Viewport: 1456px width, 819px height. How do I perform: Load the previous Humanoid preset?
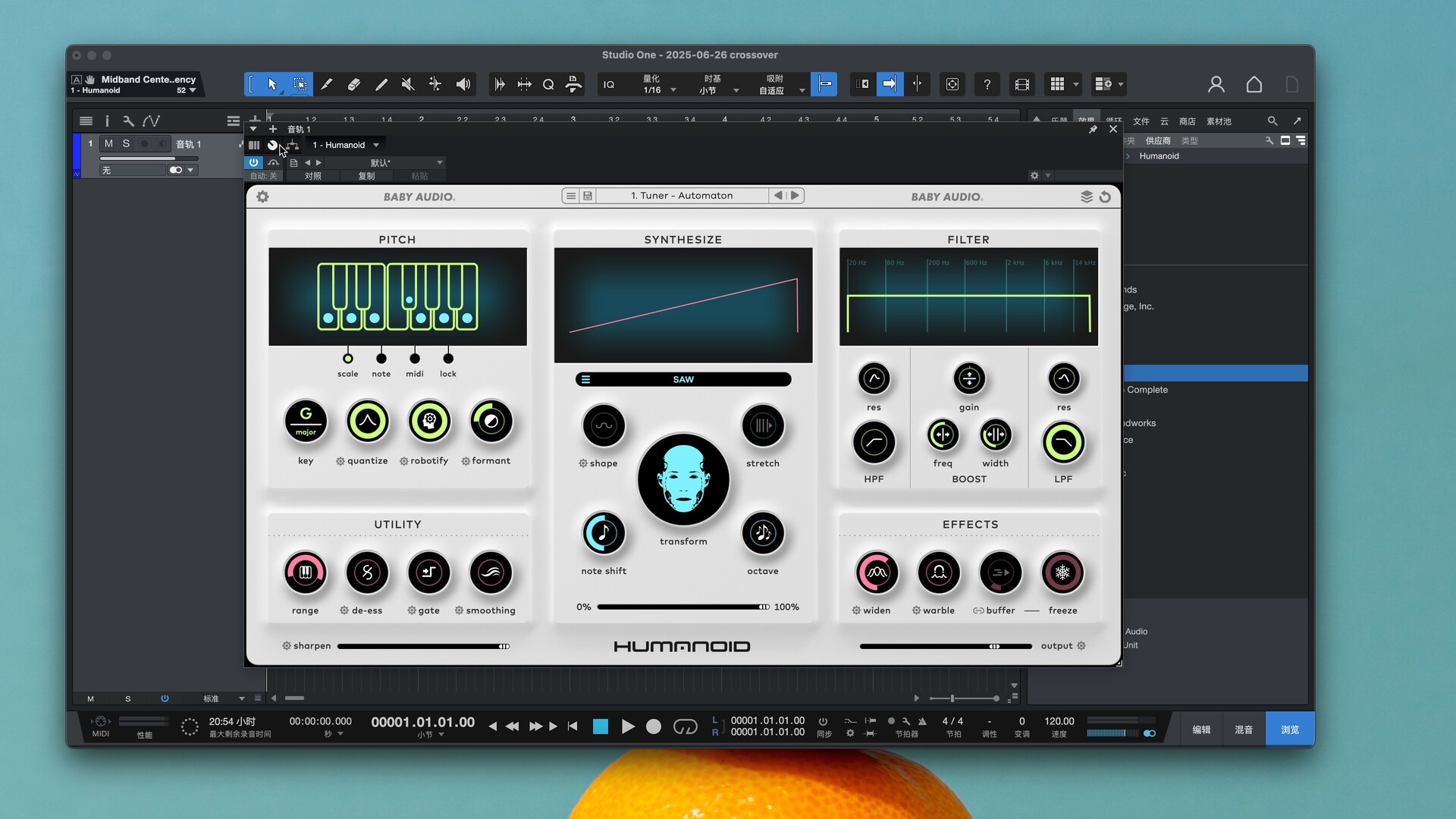point(778,195)
